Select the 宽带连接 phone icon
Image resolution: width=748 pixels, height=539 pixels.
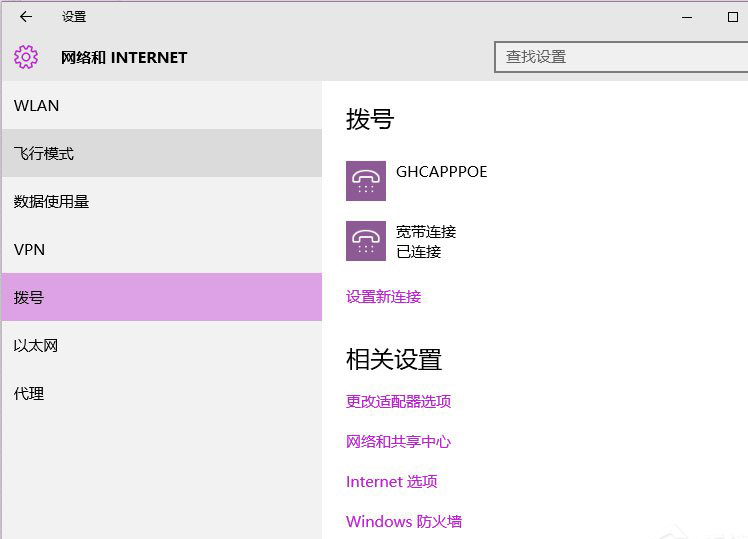click(x=366, y=241)
